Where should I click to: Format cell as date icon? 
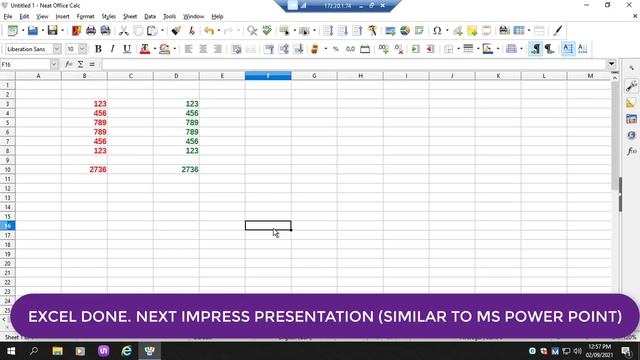pyautogui.click(x=365, y=49)
